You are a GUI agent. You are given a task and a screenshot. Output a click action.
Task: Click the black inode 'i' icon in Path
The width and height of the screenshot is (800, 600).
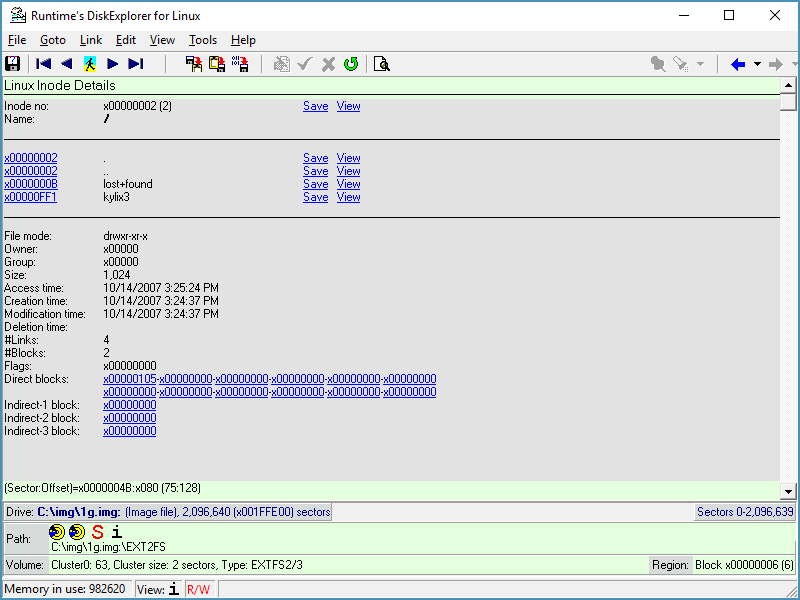point(117,532)
